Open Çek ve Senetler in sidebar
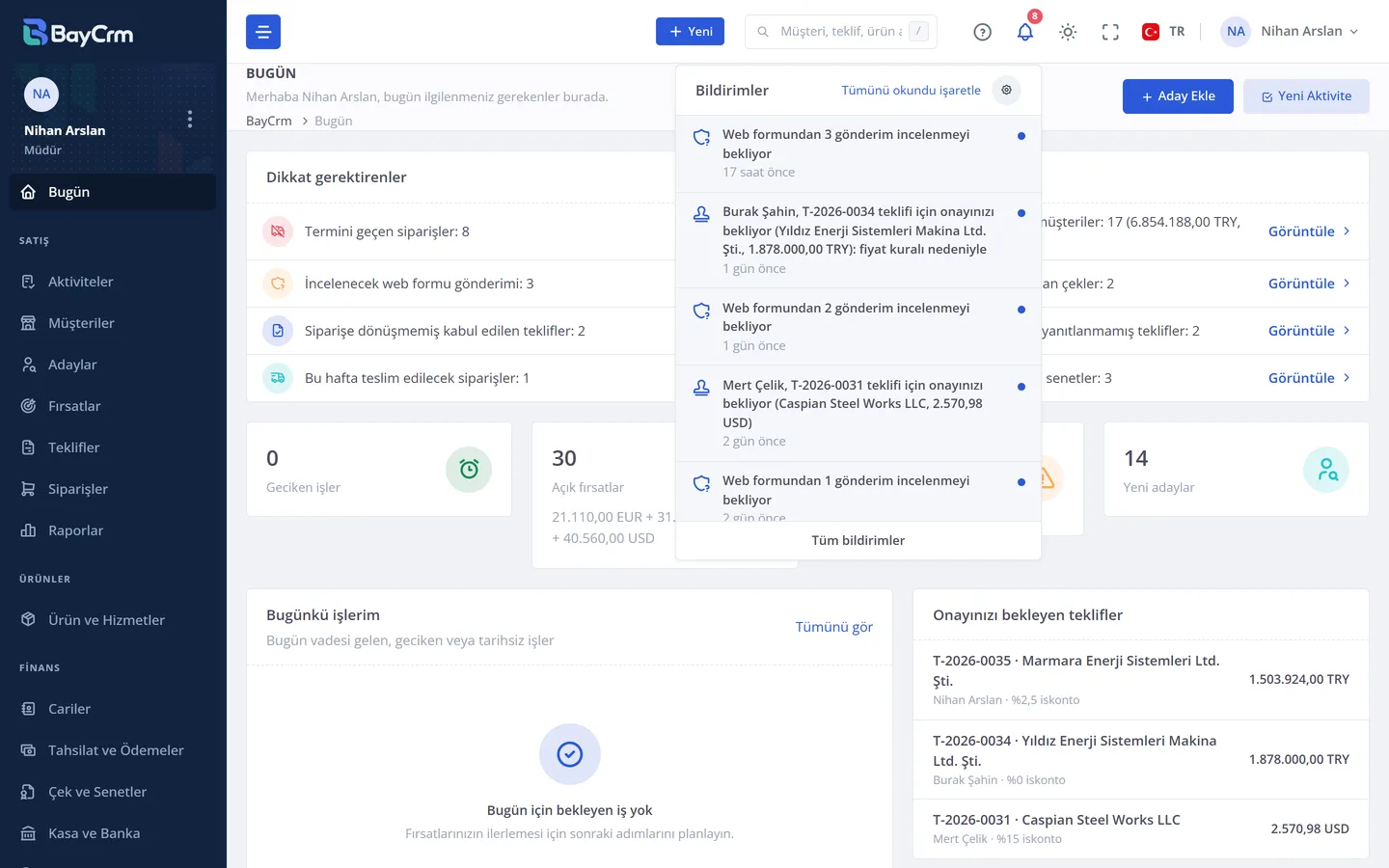 (x=113, y=792)
